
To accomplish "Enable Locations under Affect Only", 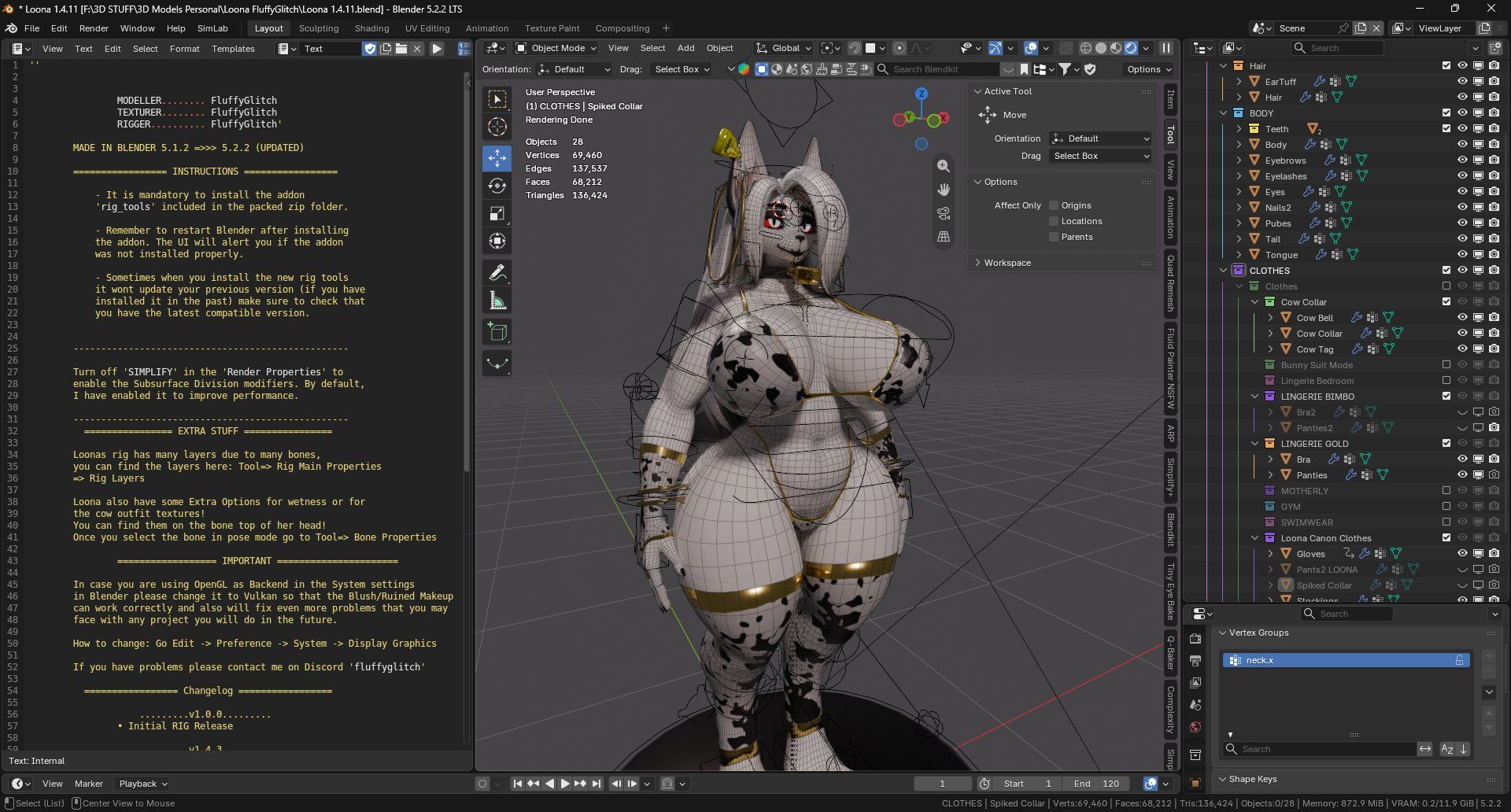I will 1054,221.
